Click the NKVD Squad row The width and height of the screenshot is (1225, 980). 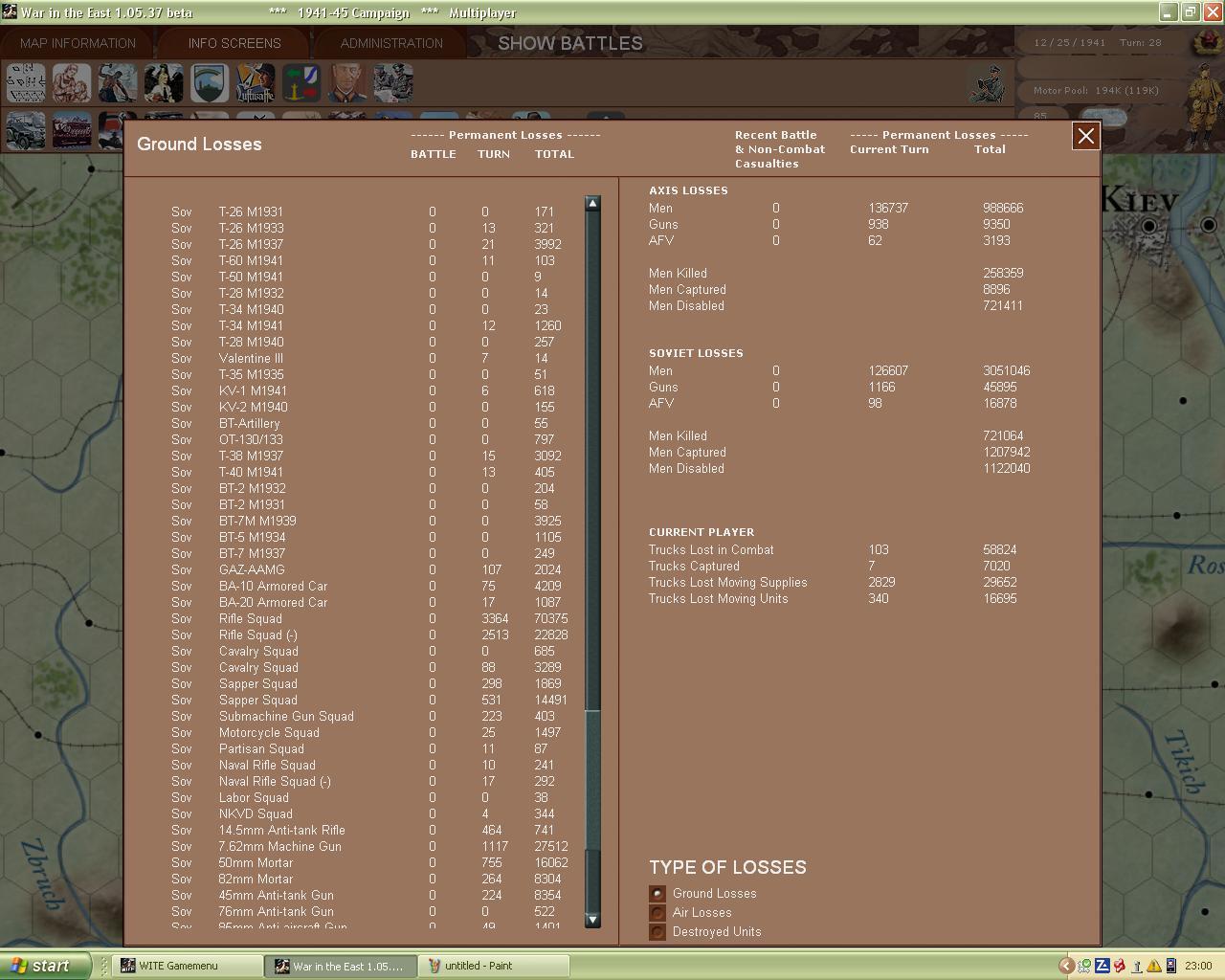click(x=369, y=814)
